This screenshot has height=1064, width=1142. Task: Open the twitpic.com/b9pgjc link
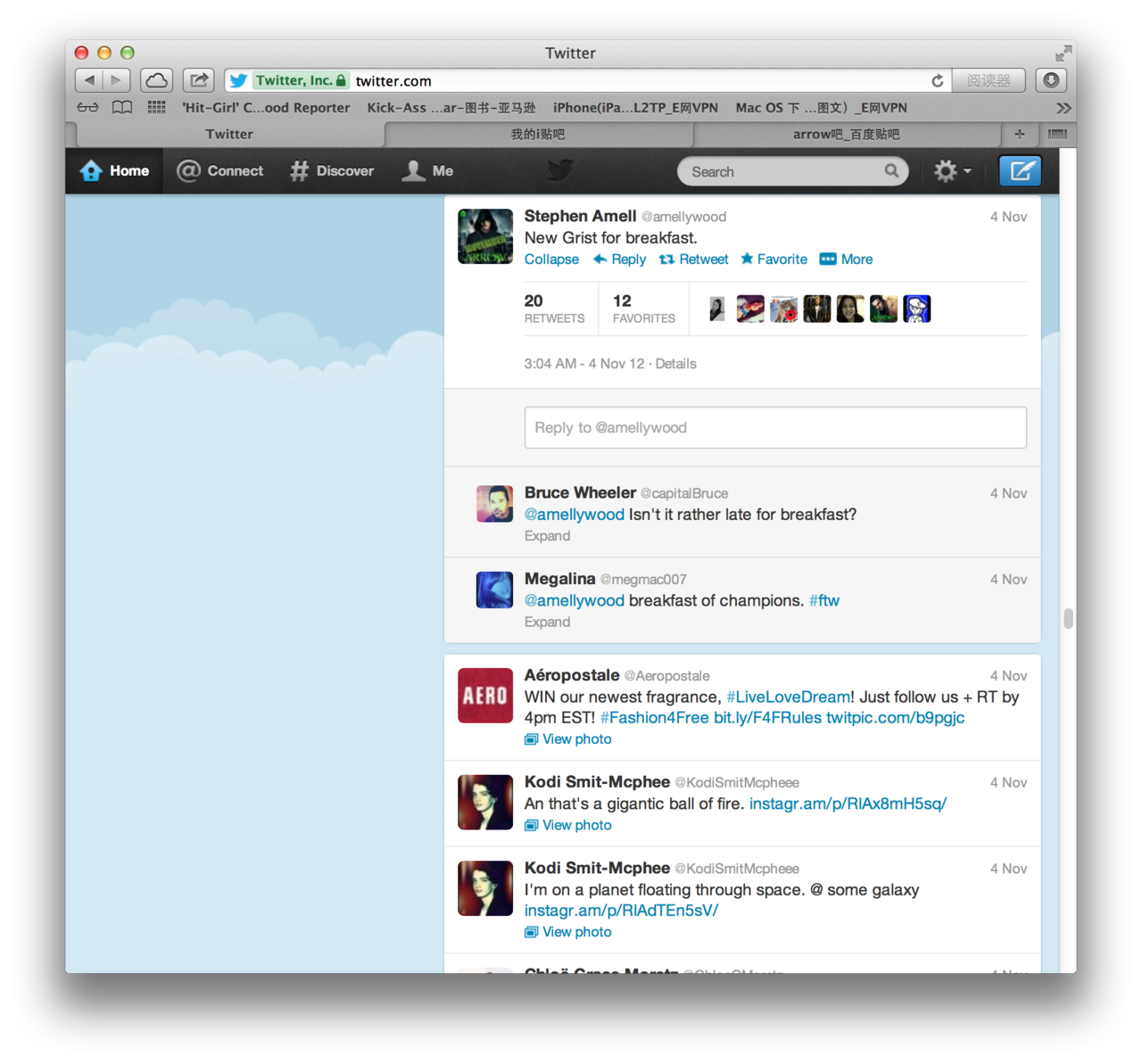[895, 718]
